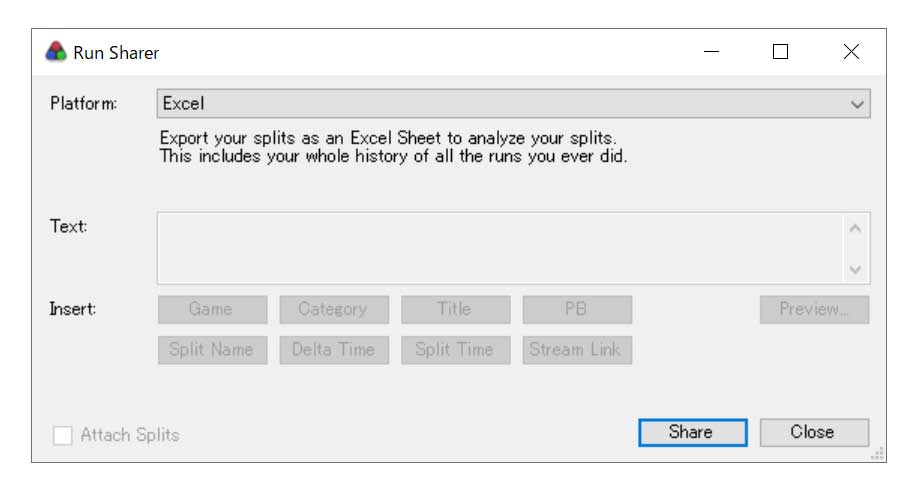Viewport: 910px width, 493px height.
Task: Toggle the Attach Splits checkbox
Action: (x=63, y=435)
